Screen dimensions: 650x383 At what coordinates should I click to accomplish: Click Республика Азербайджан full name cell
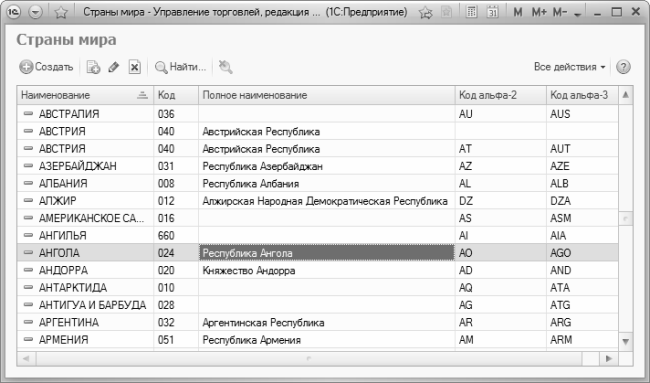pyautogui.click(x=327, y=166)
